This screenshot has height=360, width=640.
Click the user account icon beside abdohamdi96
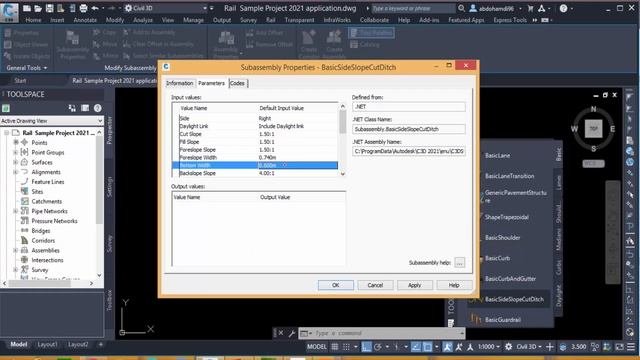coord(473,8)
